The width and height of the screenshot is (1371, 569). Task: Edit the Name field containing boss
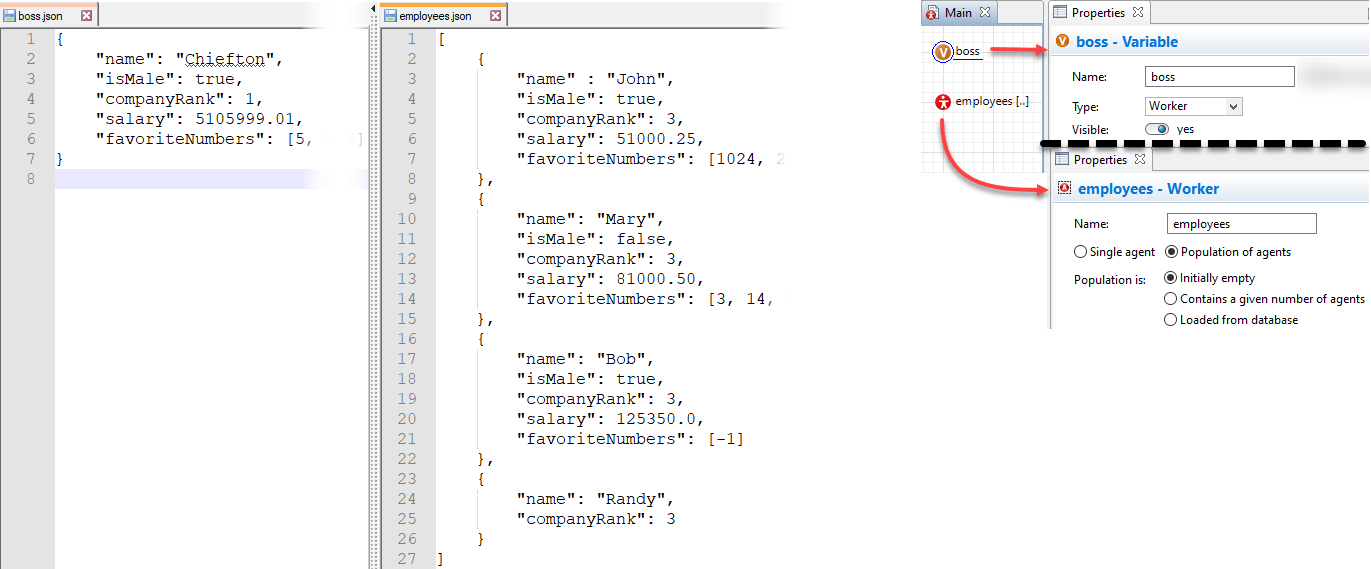coord(1220,77)
